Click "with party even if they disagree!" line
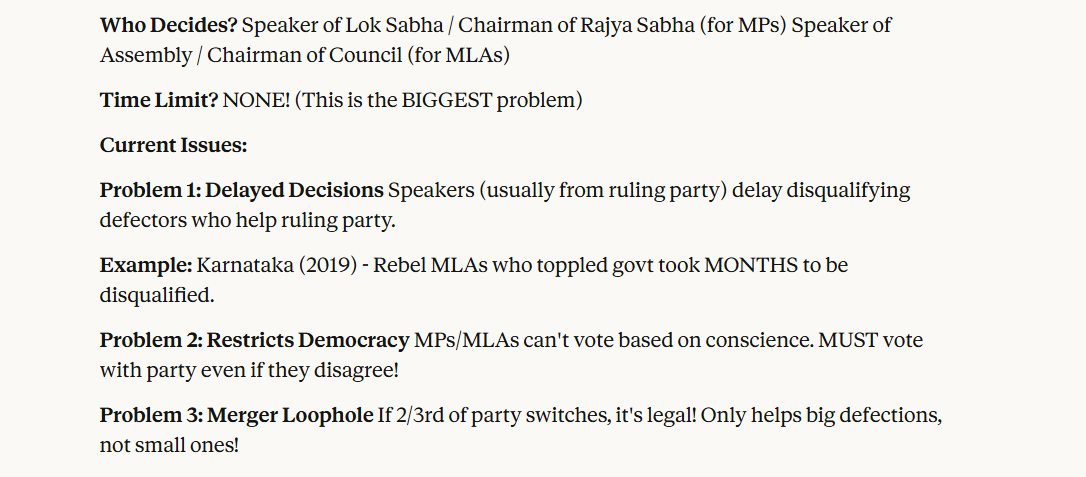This screenshot has width=1086, height=477. 248,370
